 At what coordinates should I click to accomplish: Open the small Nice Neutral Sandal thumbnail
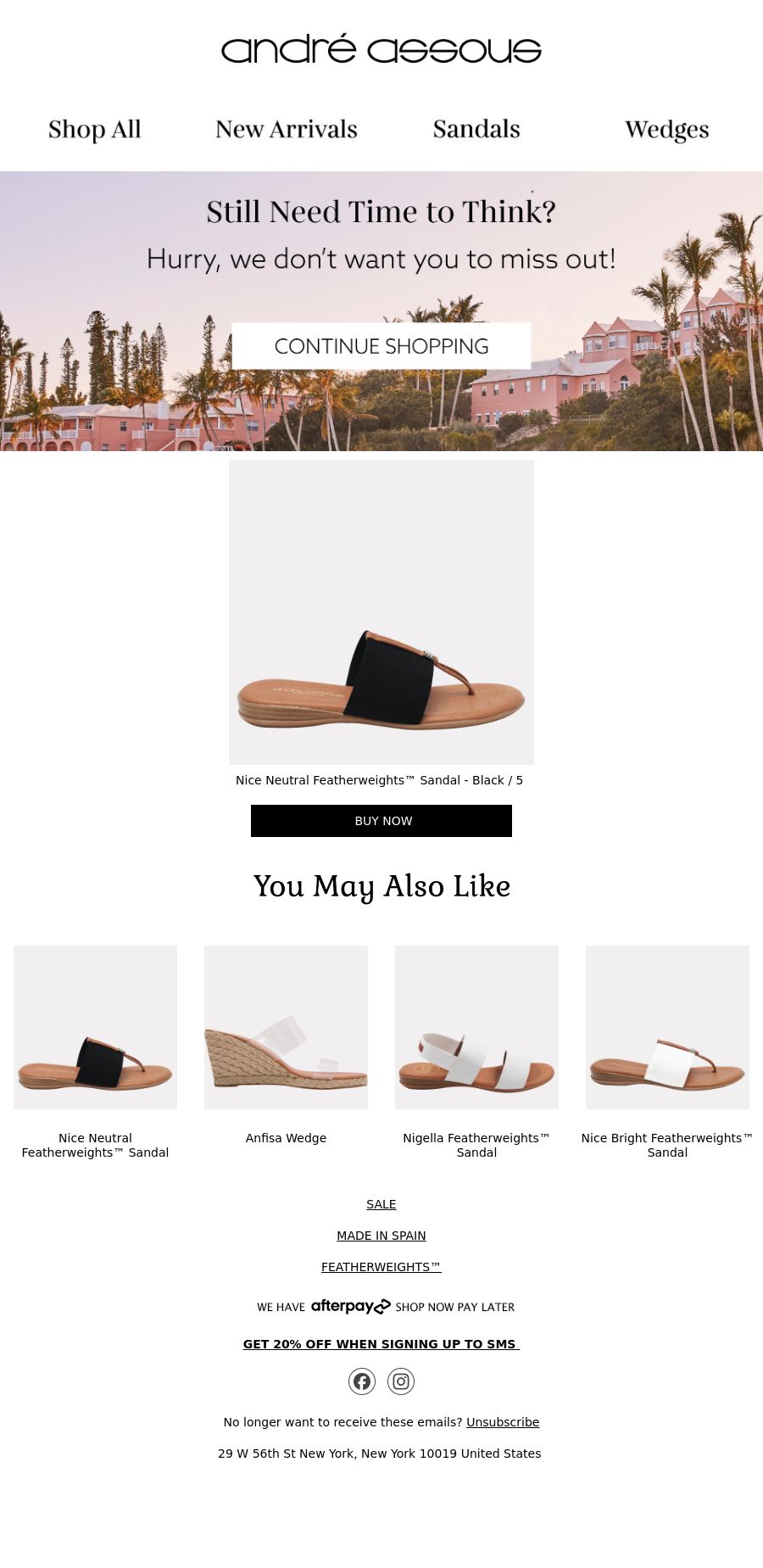(x=95, y=1027)
